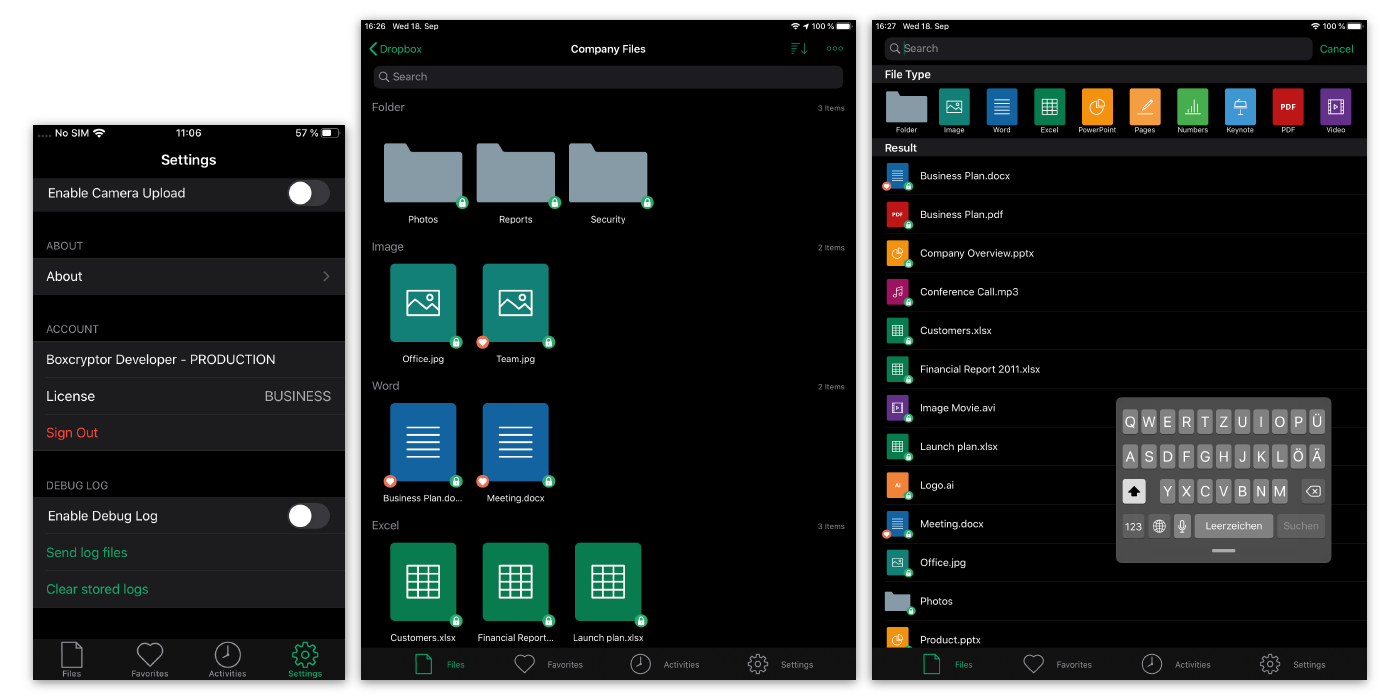
Task: Open Business Plan.pdf search result
Action: (1119, 214)
